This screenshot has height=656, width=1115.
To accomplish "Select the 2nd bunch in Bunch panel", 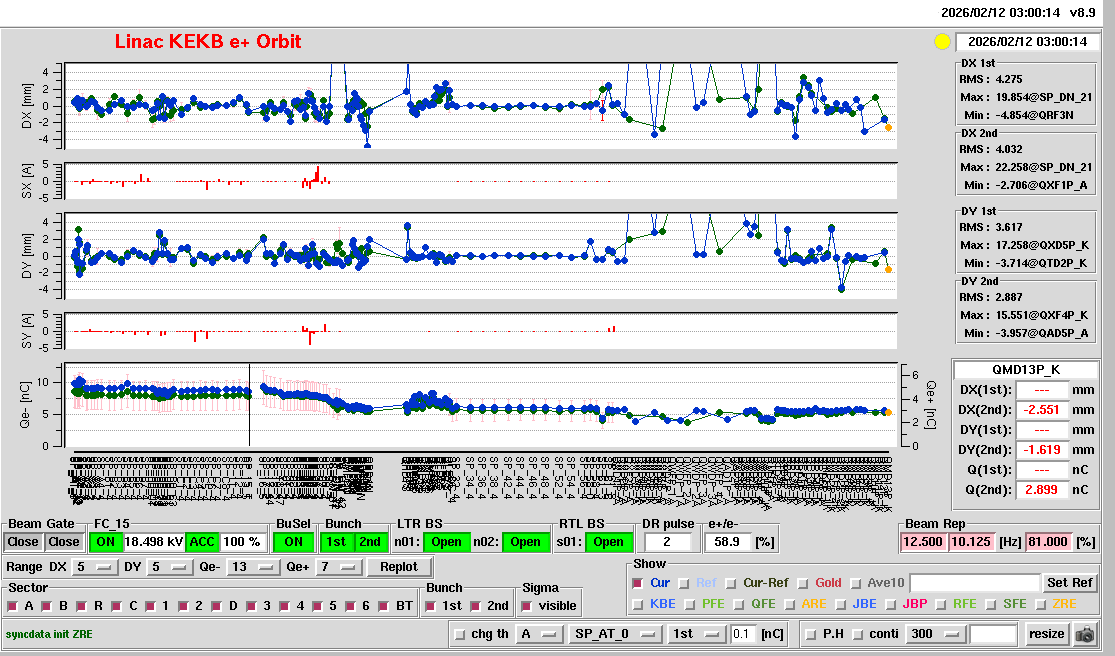I will pos(370,542).
